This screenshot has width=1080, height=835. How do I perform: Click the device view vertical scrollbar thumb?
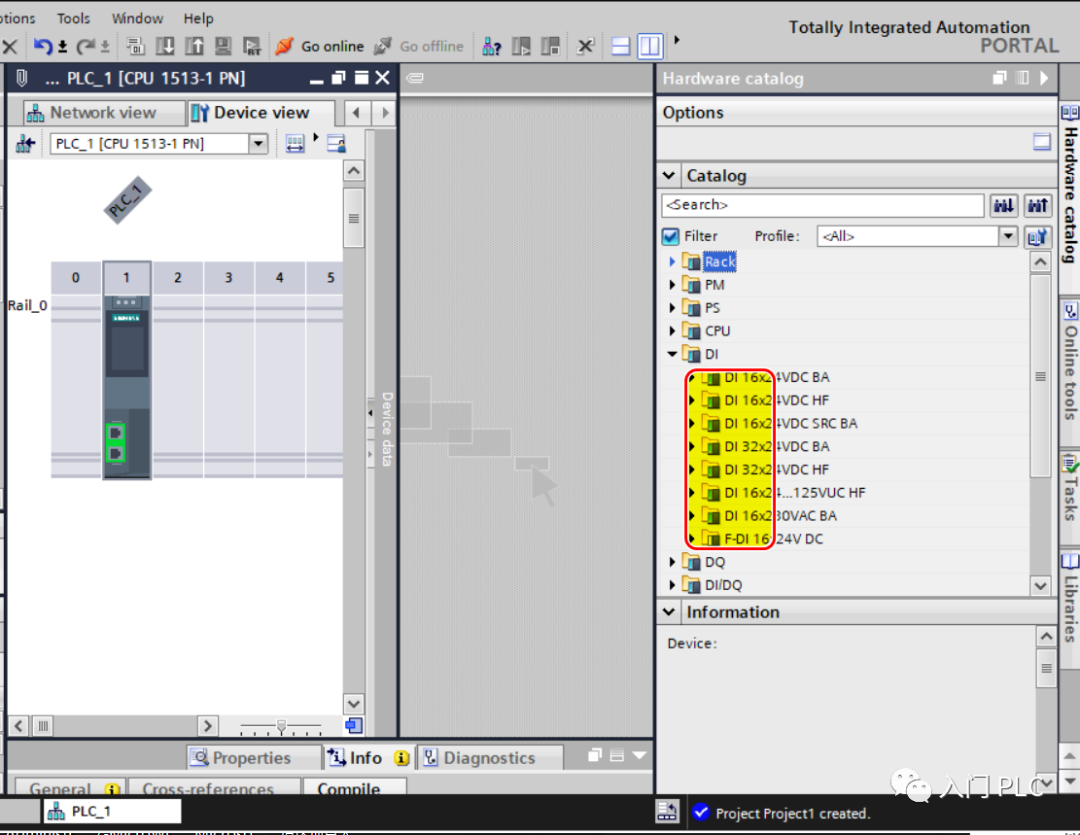[354, 218]
